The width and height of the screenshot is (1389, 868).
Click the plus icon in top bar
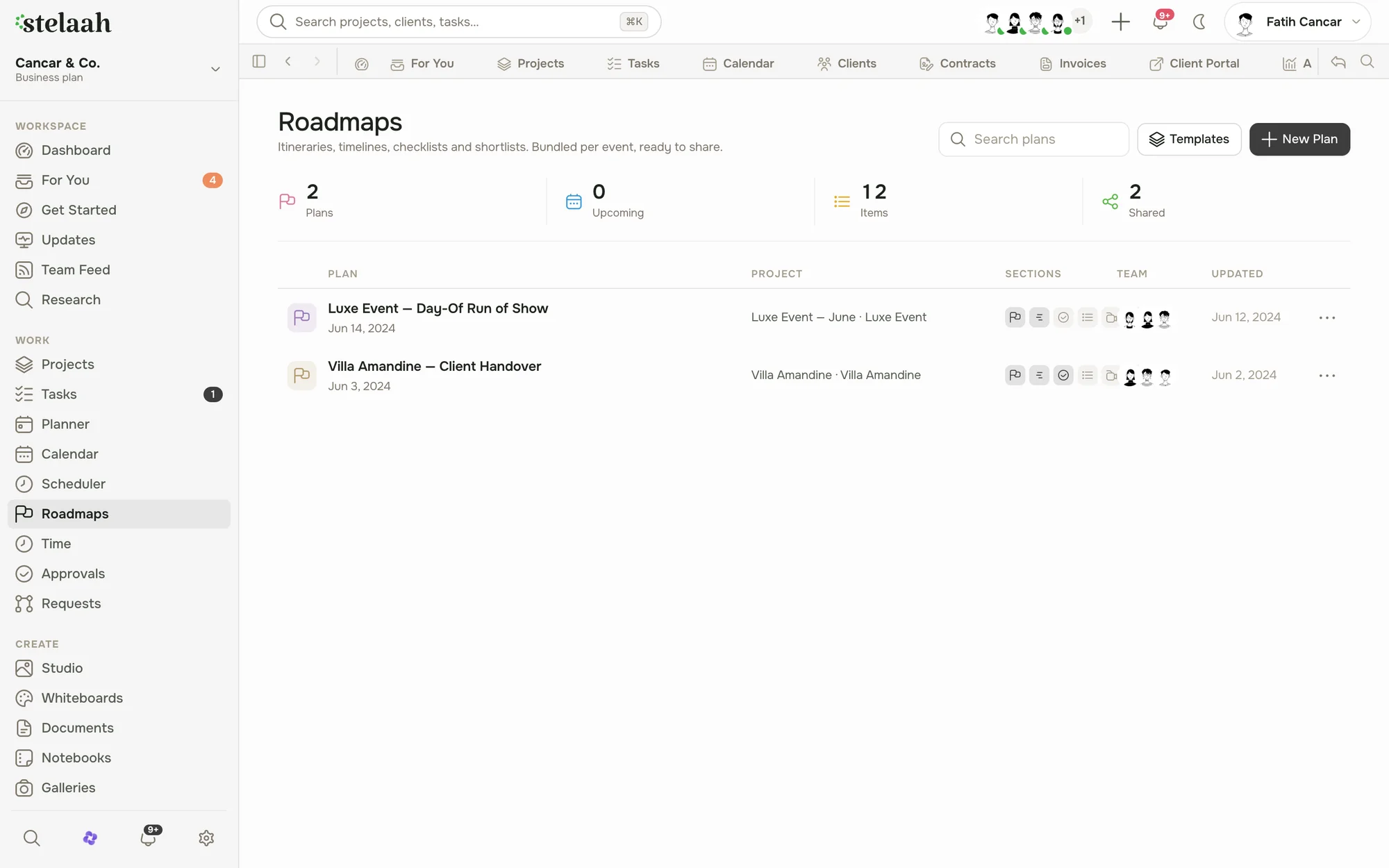[1120, 22]
